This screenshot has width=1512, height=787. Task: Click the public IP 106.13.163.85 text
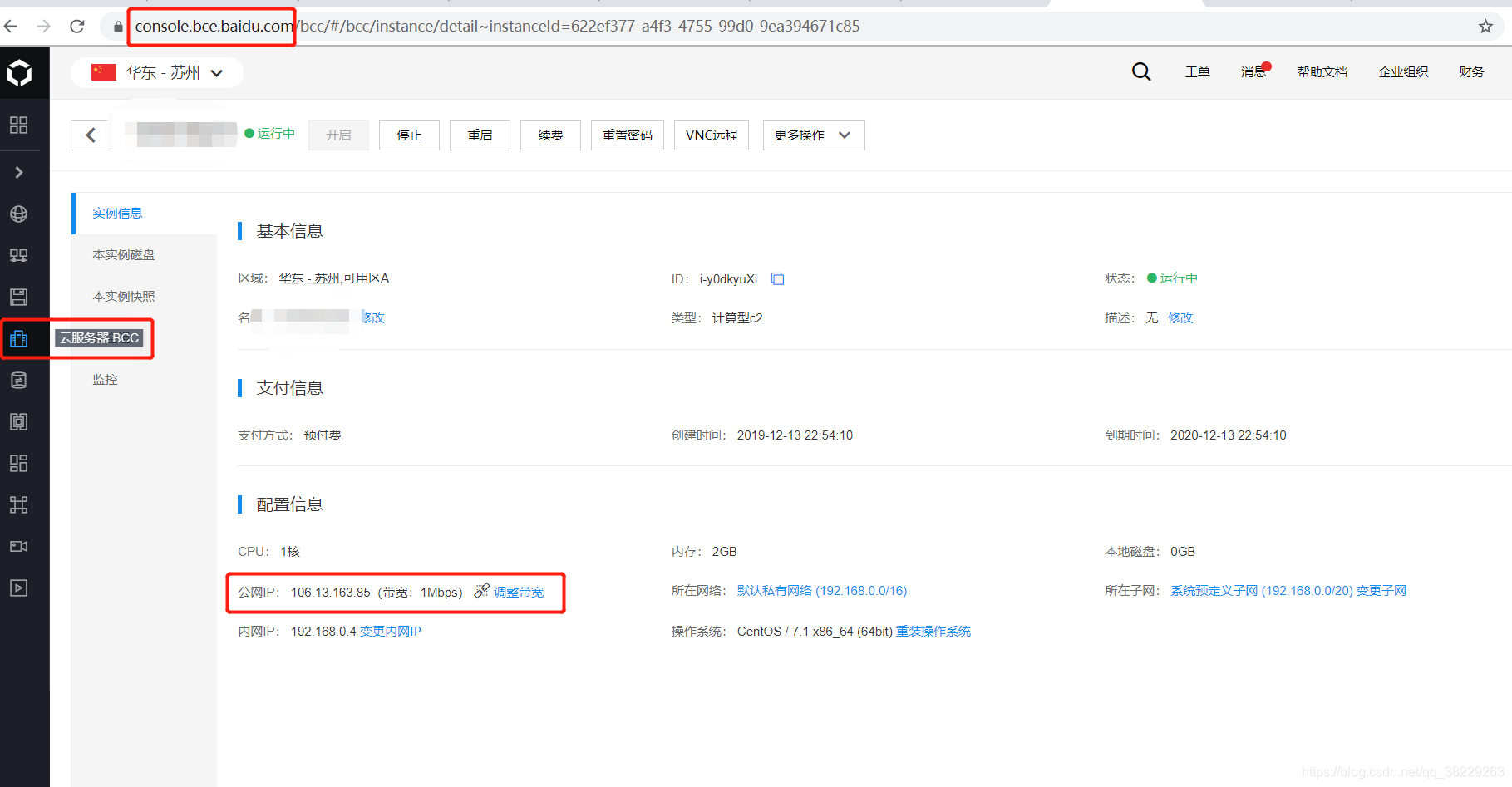[x=331, y=593]
